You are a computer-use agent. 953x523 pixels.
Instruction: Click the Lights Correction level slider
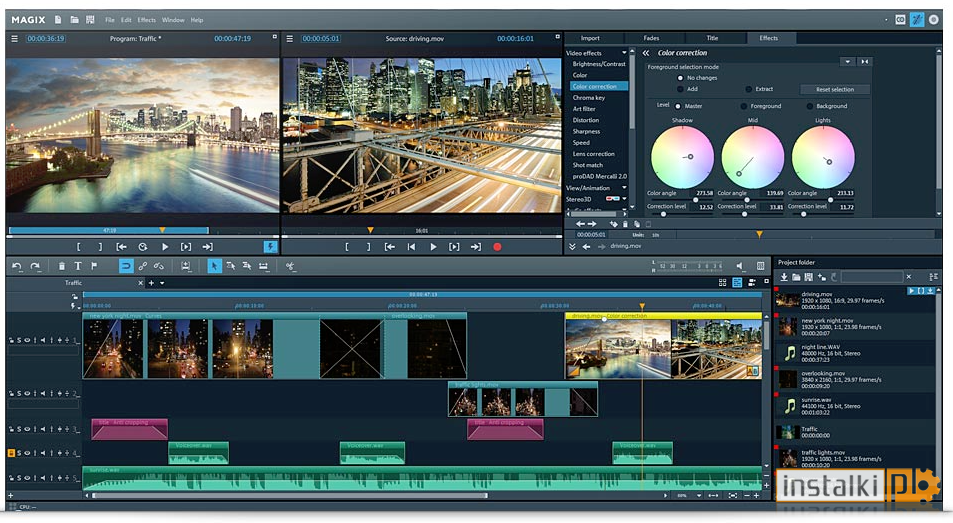pyautogui.click(x=821, y=214)
